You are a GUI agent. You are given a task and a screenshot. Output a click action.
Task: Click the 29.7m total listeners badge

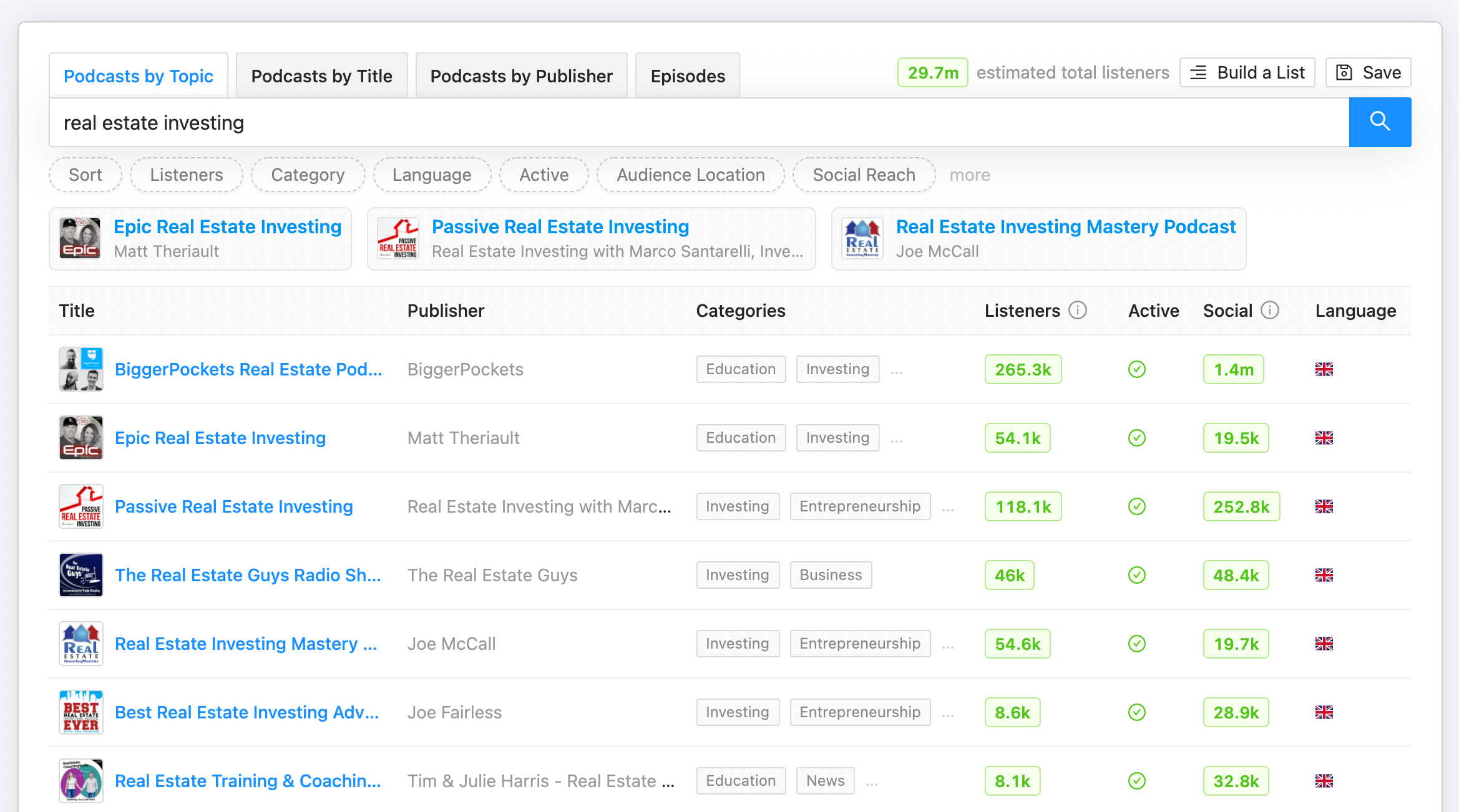pyautogui.click(x=932, y=72)
